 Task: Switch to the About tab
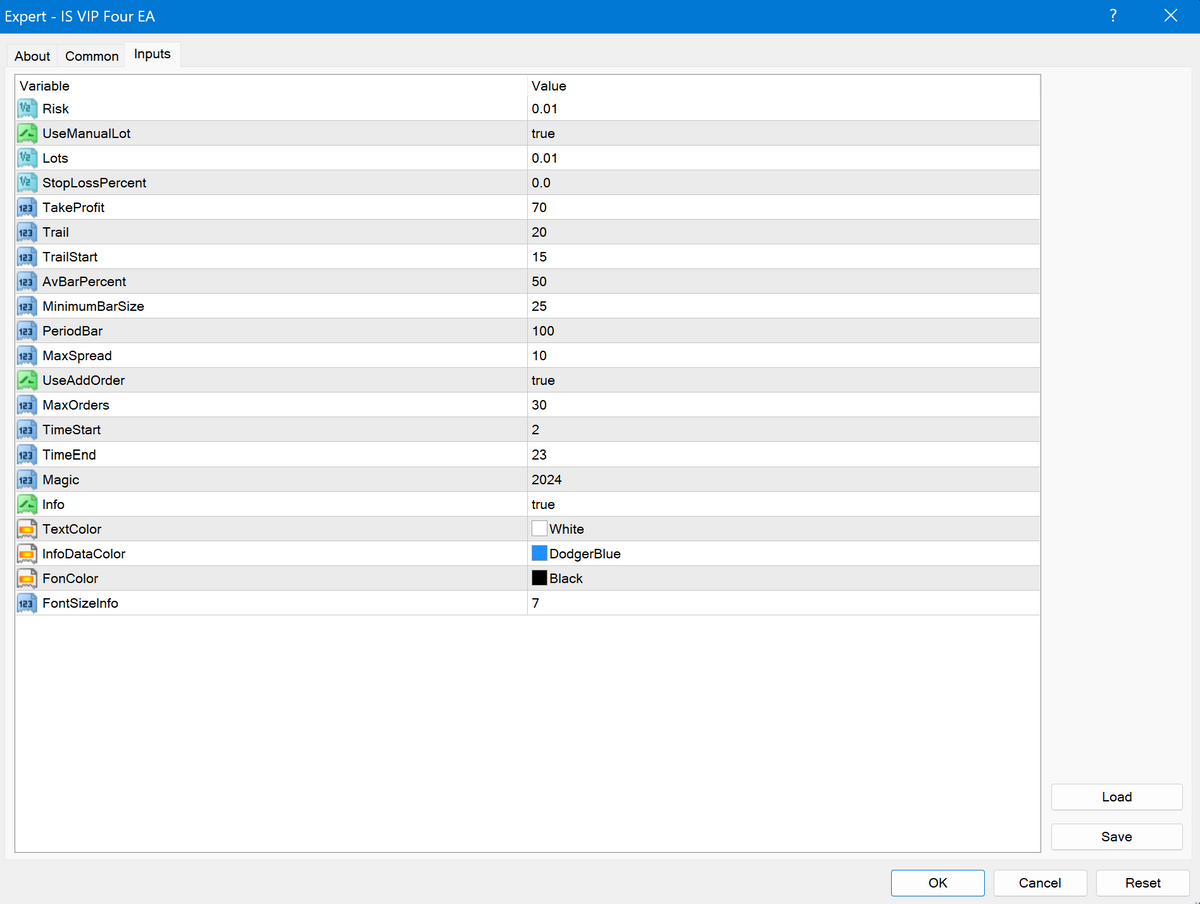tap(32, 56)
